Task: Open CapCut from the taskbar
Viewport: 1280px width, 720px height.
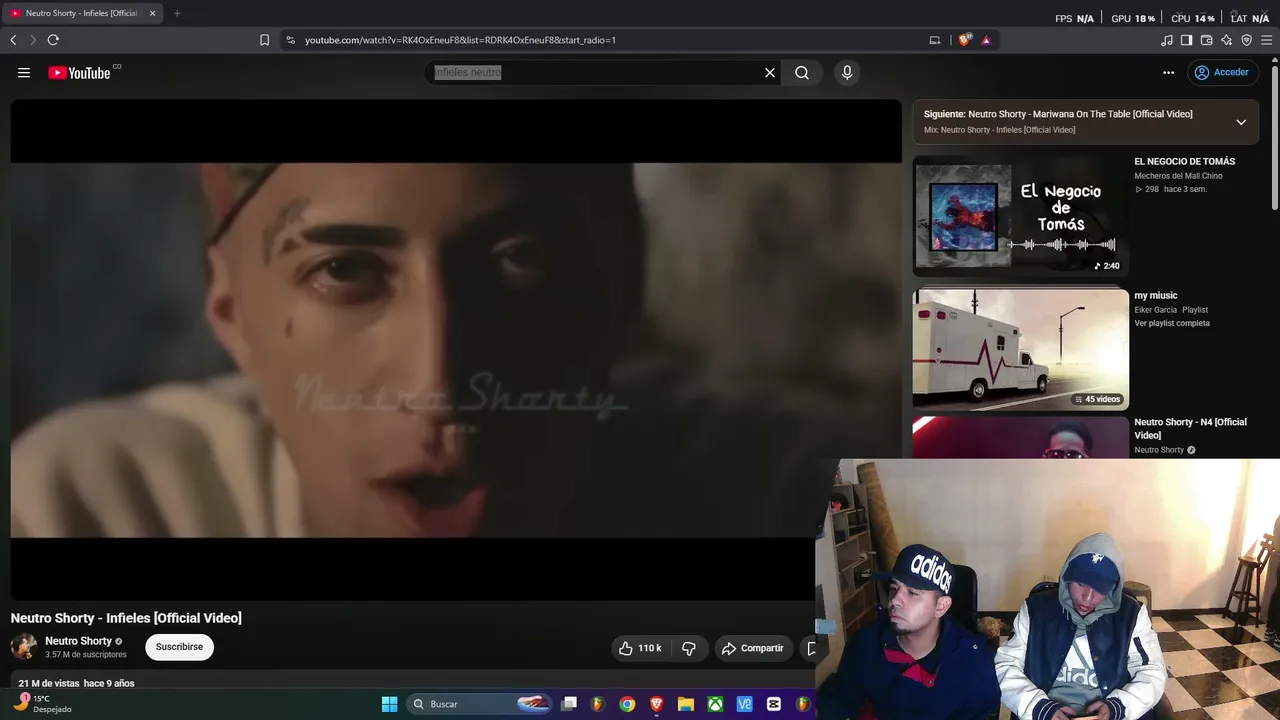Action: click(x=774, y=704)
